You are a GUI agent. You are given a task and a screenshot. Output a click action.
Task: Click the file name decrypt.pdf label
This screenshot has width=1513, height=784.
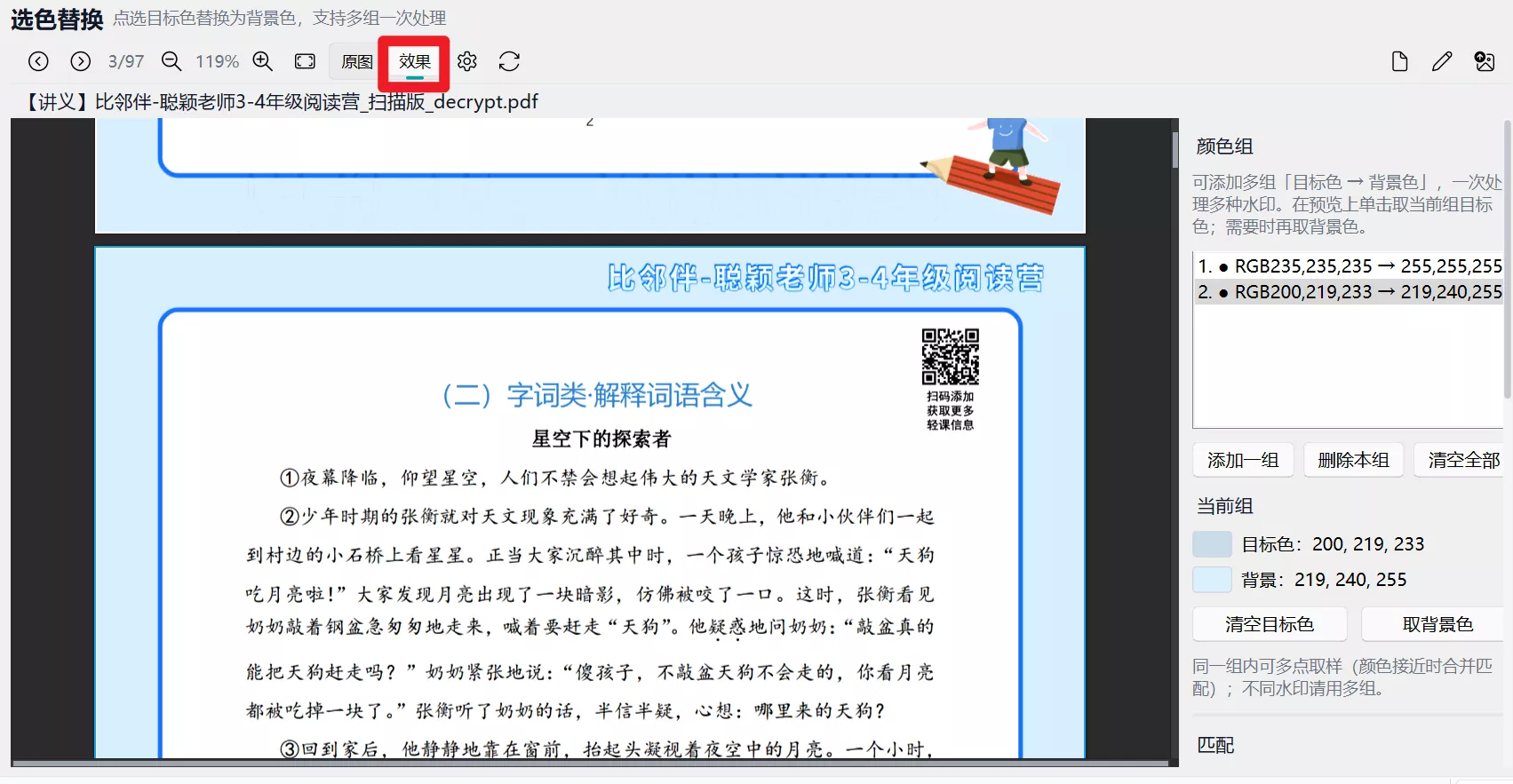pyautogui.click(x=281, y=101)
